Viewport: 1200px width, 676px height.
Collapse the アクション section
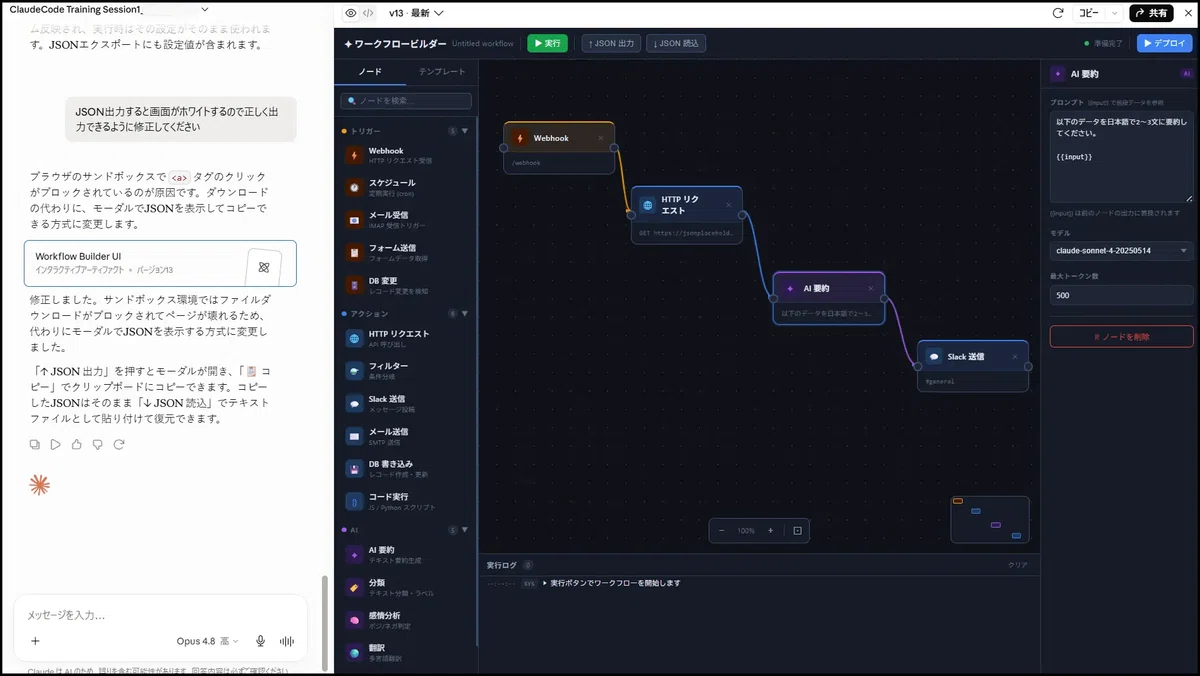coord(464,314)
